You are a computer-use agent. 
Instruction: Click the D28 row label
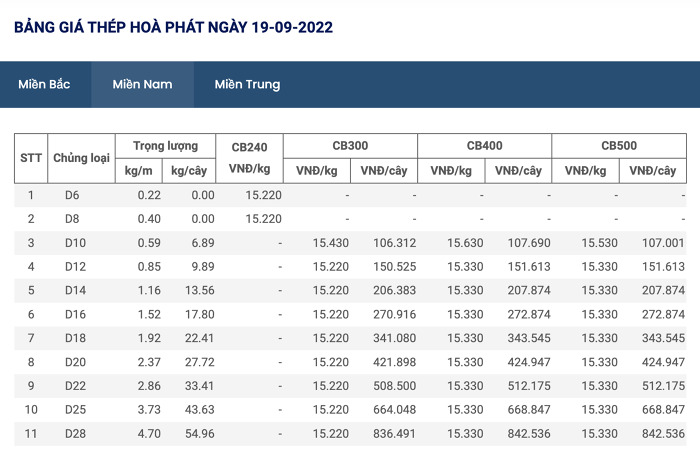[75, 434]
